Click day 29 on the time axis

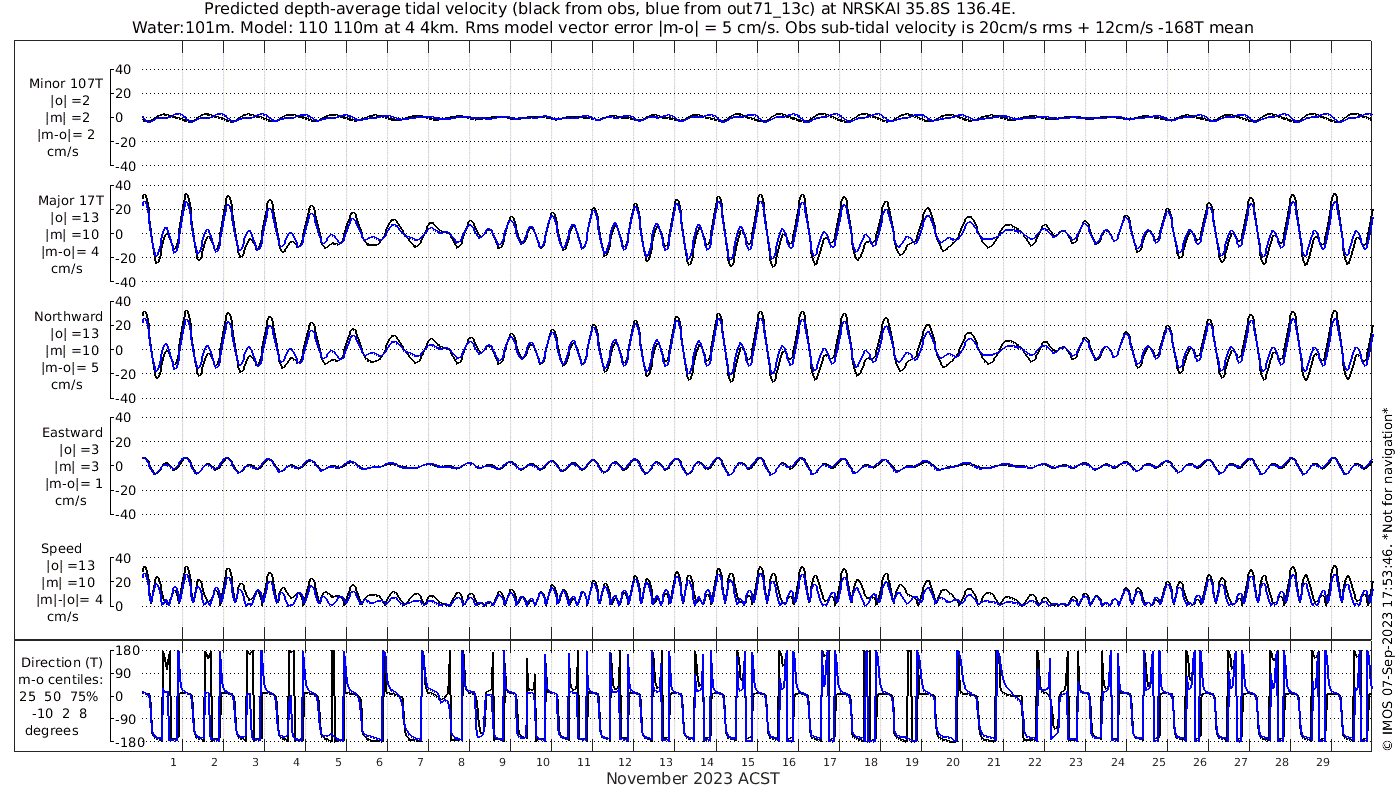tap(1322, 762)
